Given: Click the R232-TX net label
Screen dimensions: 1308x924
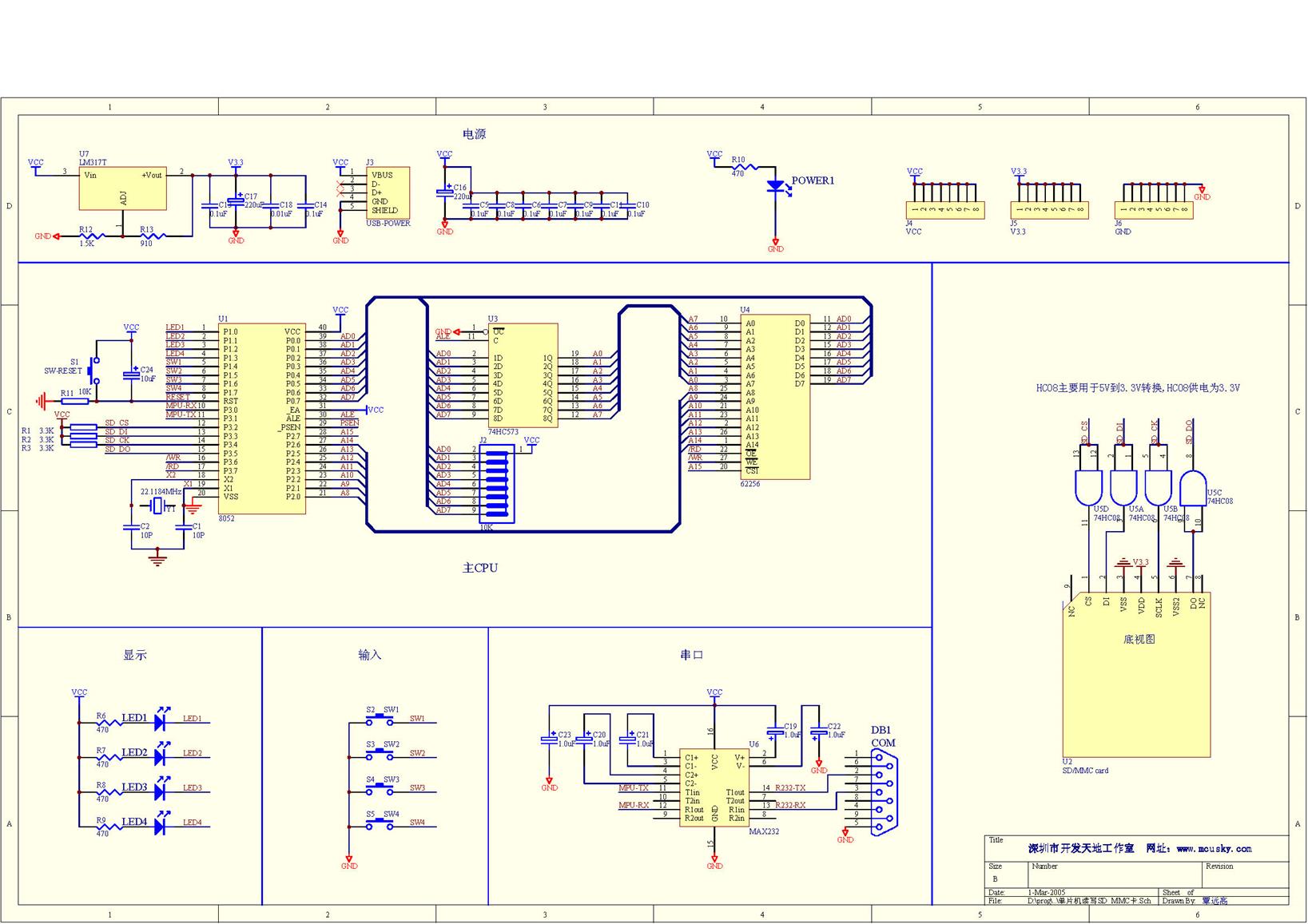Looking at the screenshot, I should pos(790,788).
